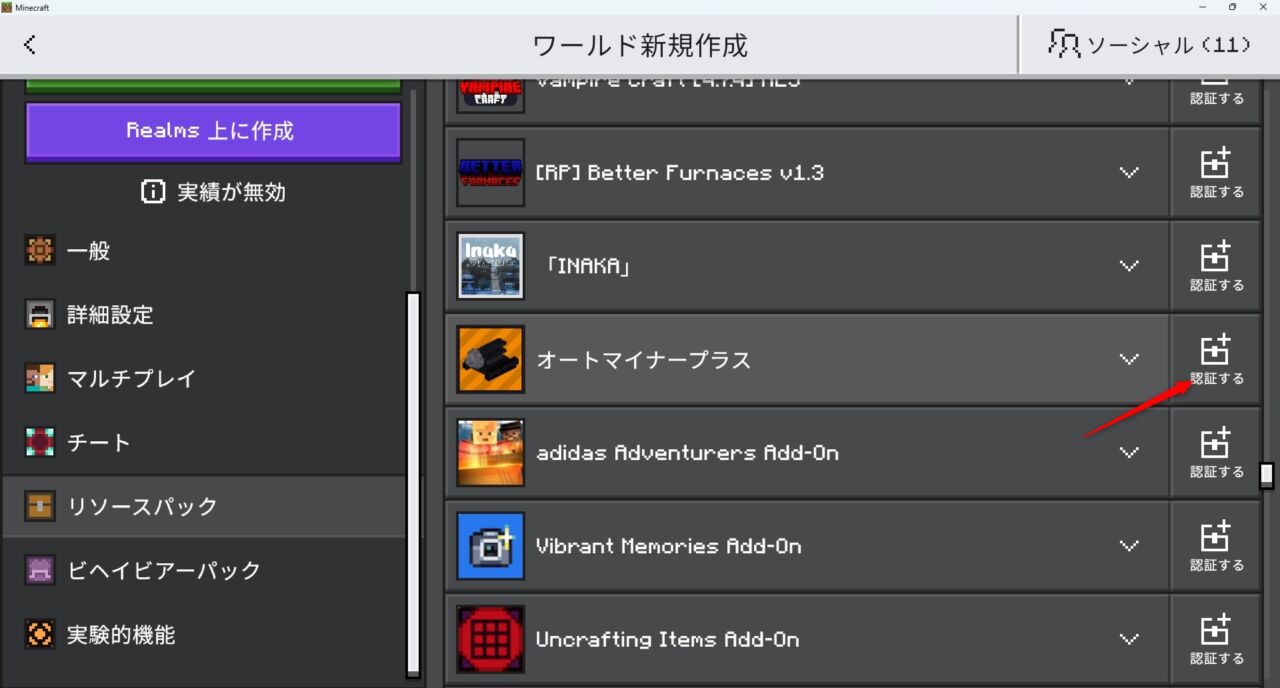Click the Better Furnaces pack thumbnail

click(490, 173)
